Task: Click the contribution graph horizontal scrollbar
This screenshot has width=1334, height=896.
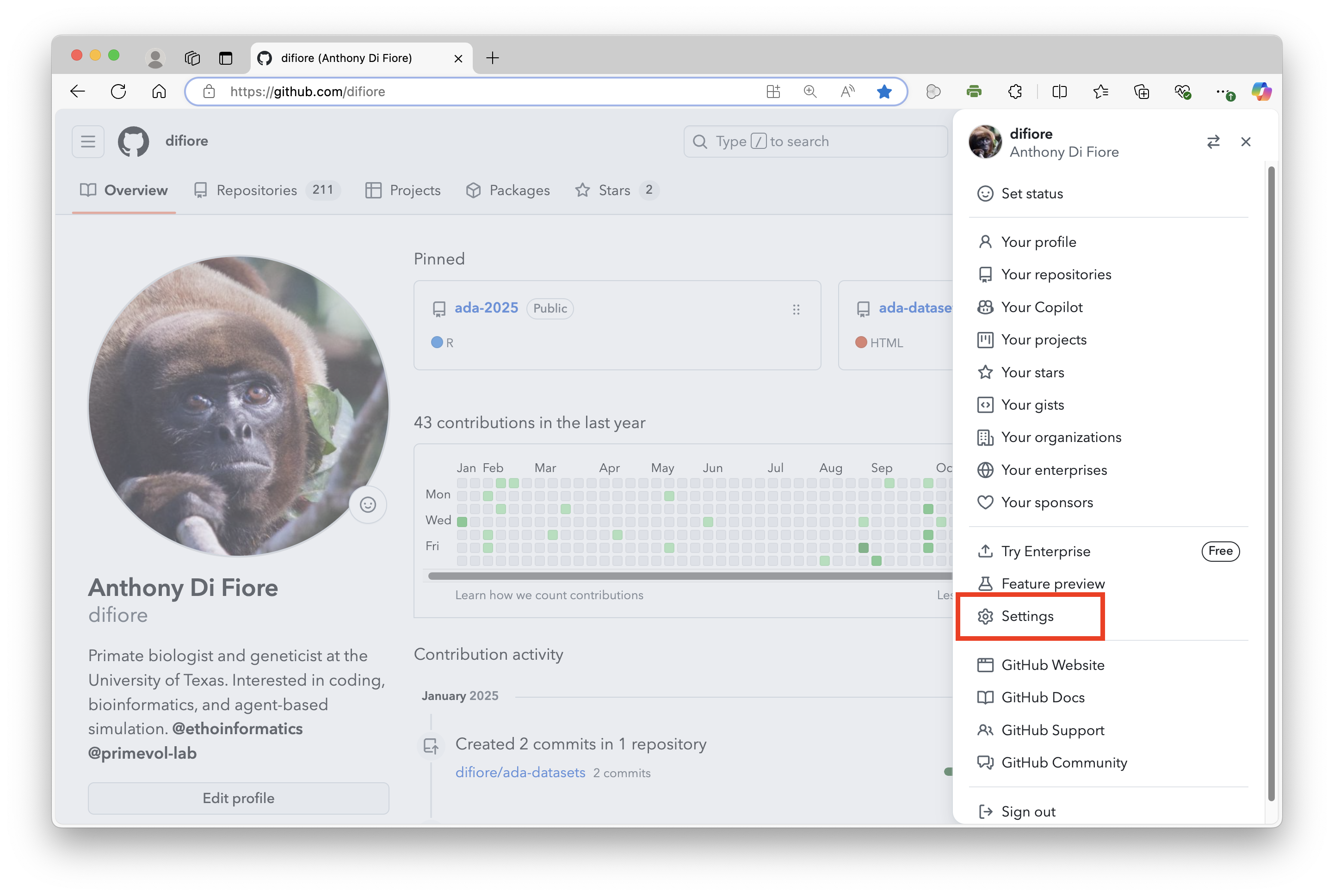Action: [x=686, y=576]
